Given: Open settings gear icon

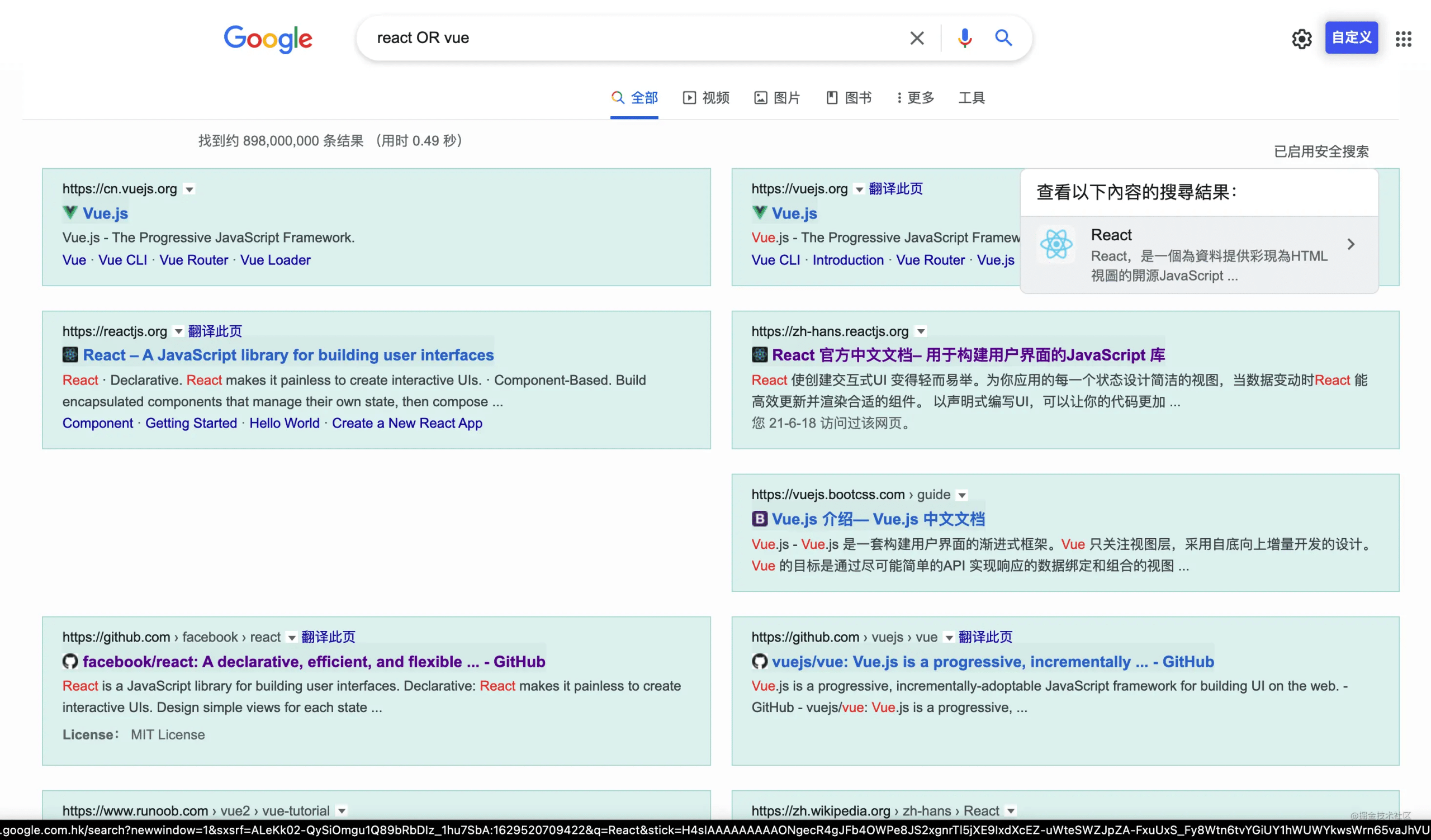Looking at the screenshot, I should (1301, 39).
